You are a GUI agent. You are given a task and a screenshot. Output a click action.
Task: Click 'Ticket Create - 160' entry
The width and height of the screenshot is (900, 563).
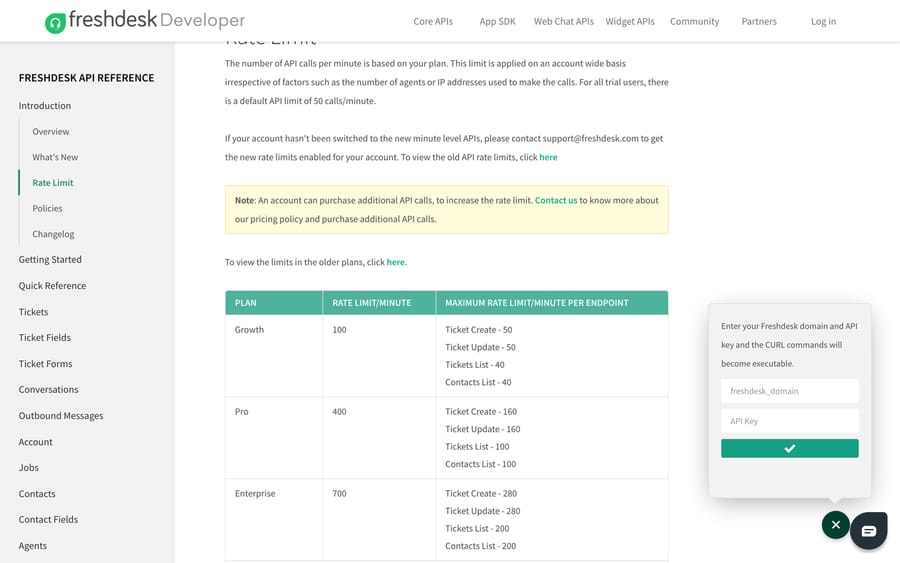click(x=481, y=412)
